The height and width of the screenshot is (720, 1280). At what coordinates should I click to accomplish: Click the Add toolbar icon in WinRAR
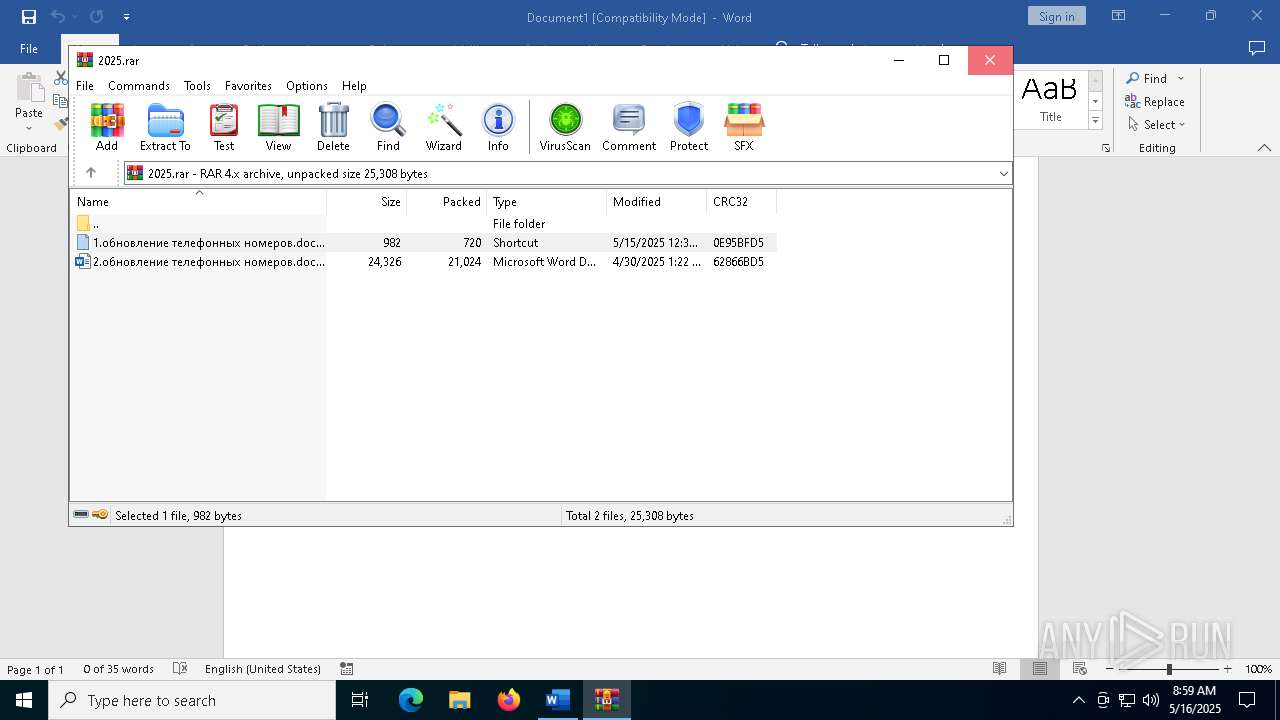107,127
